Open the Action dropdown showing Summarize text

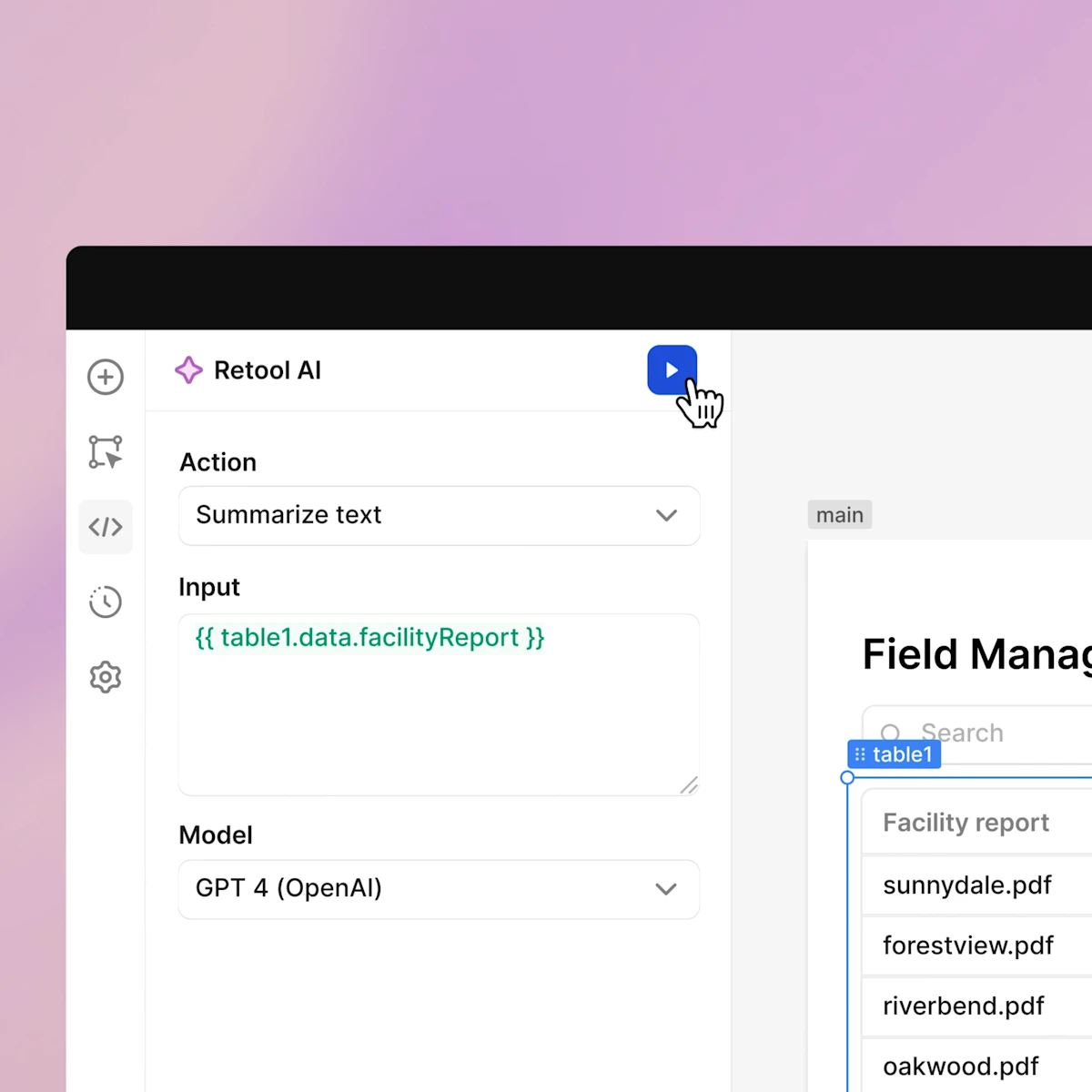point(440,515)
